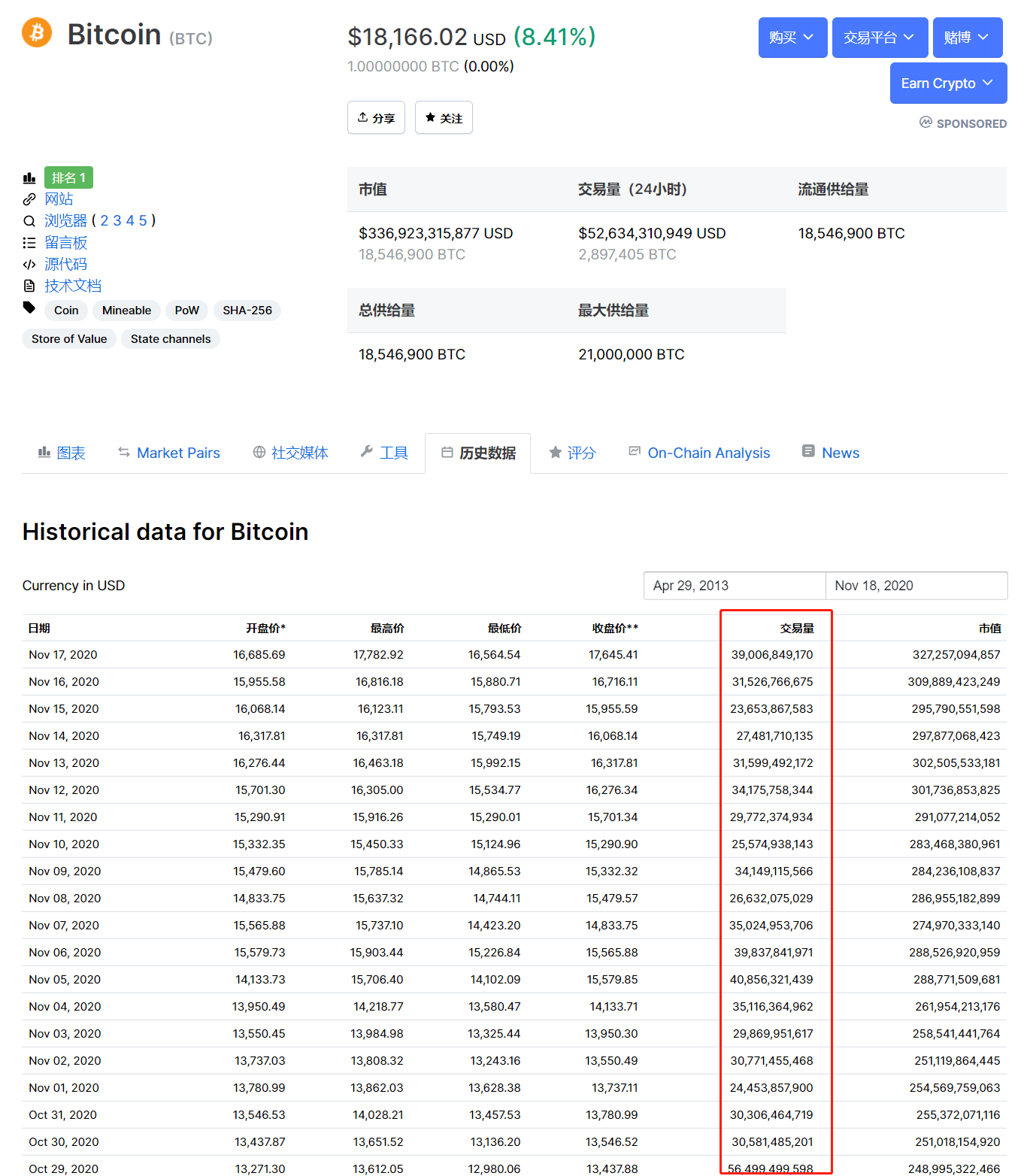Click the globe icon on 社交媒体 tab
The width and height of the screenshot is (1027, 1176).
[x=259, y=452]
